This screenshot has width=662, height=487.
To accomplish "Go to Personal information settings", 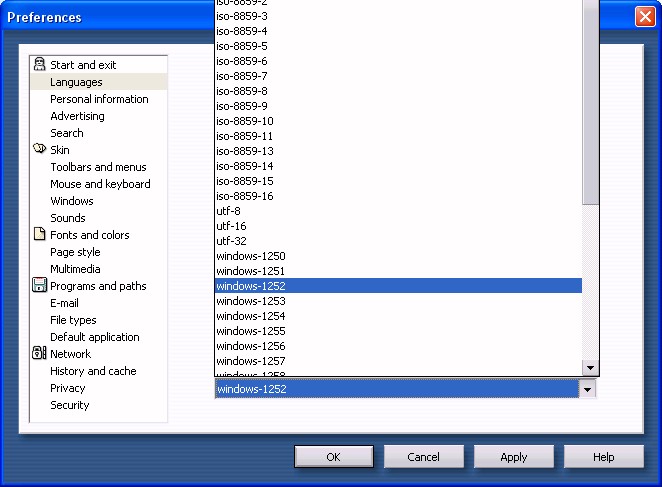I will [99, 99].
